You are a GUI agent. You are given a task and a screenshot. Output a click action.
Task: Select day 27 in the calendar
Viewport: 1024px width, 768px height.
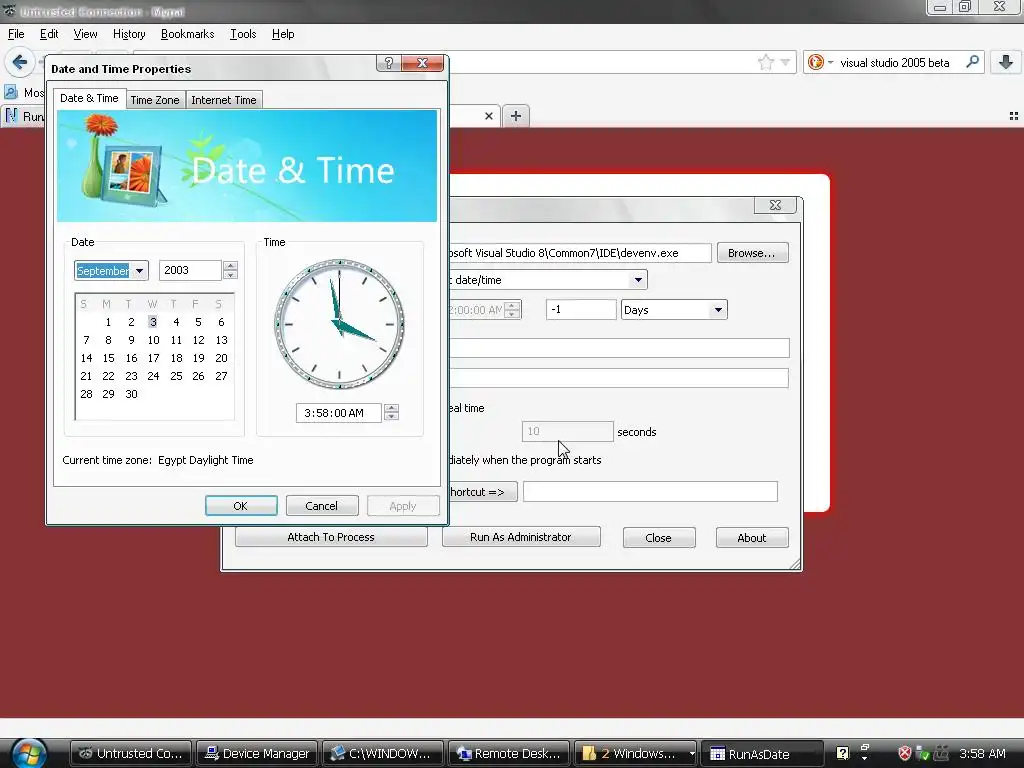pos(221,376)
